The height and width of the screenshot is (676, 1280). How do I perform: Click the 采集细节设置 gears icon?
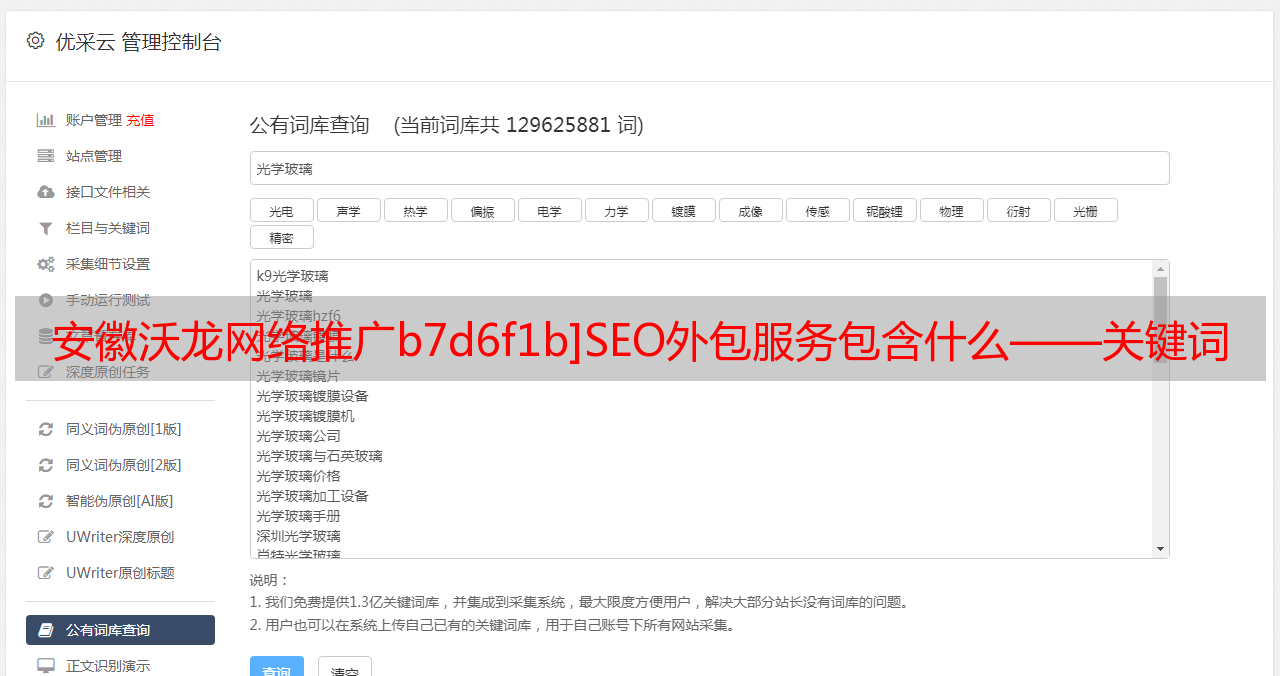[46, 264]
